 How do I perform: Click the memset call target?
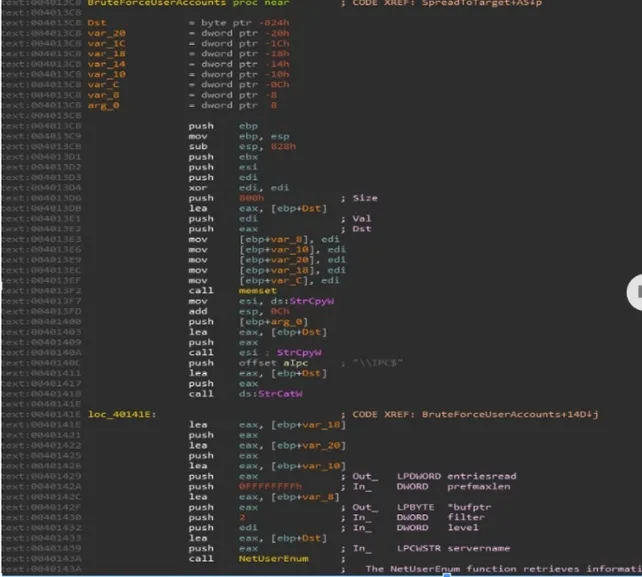click(x=258, y=291)
